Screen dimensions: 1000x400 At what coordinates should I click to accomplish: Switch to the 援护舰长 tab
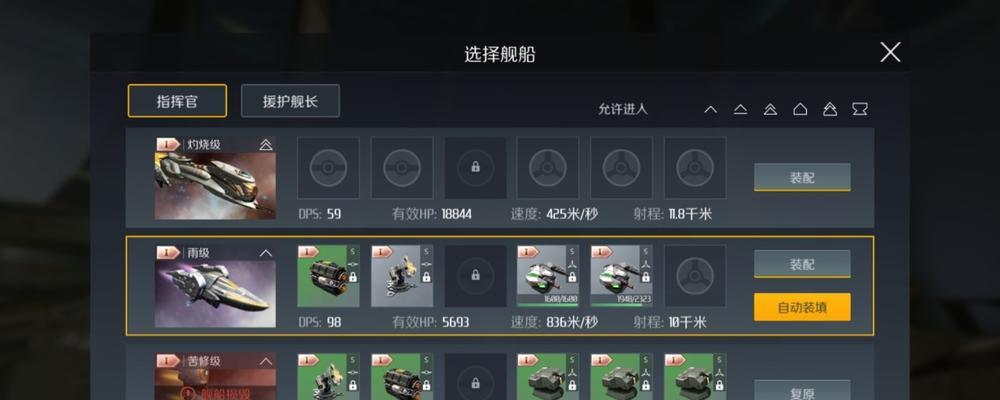coord(290,101)
